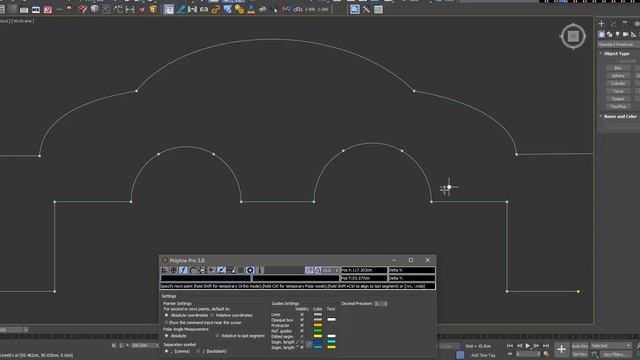Select the backslash separation symbol
Viewport: 640px width, 360px height.
point(198,351)
